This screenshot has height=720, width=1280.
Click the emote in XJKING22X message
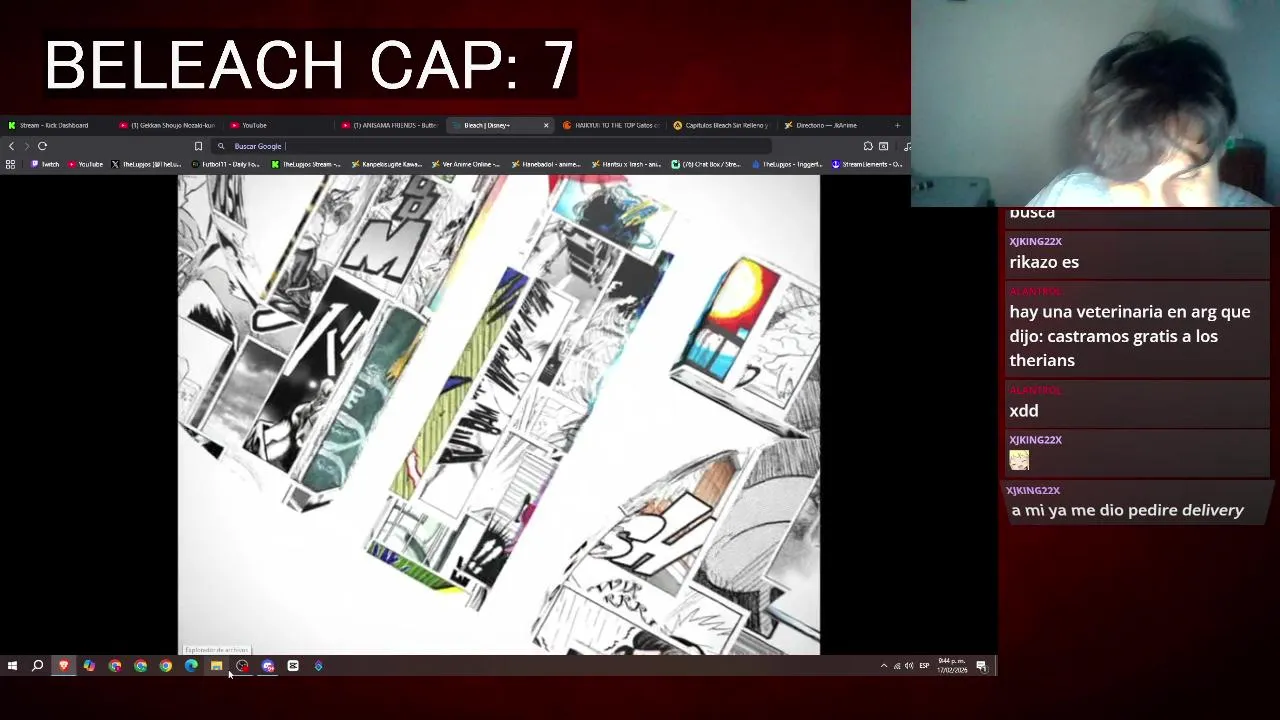pos(1019,460)
